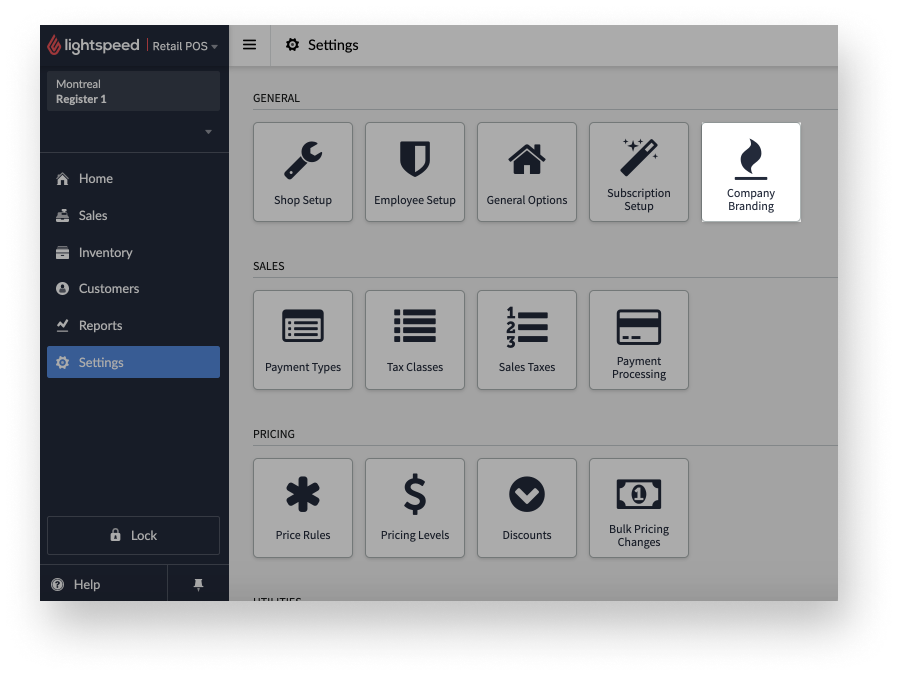Open the highlighted Company Branding tile
The width and height of the screenshot is (898, 676).
[751, 172]
